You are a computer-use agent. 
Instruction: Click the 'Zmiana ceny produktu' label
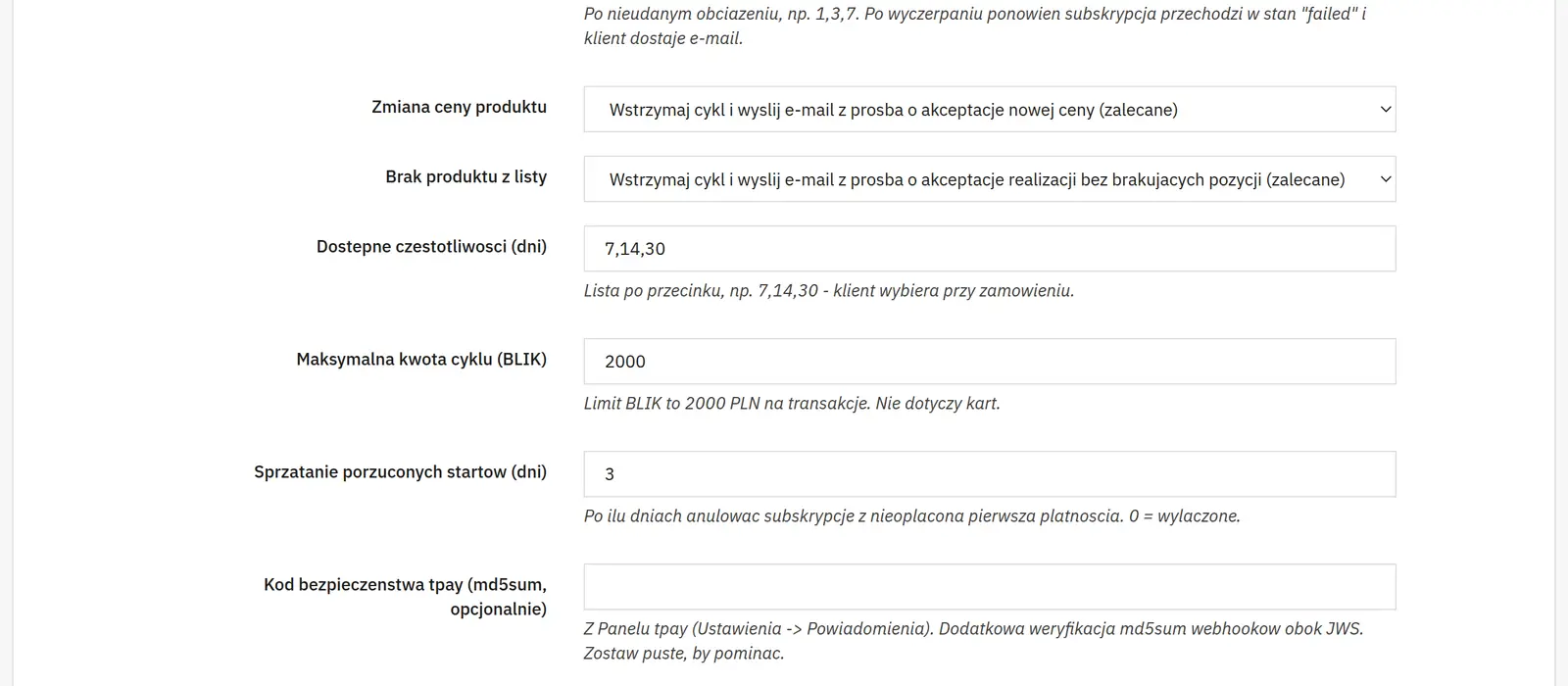coord(459,107)
